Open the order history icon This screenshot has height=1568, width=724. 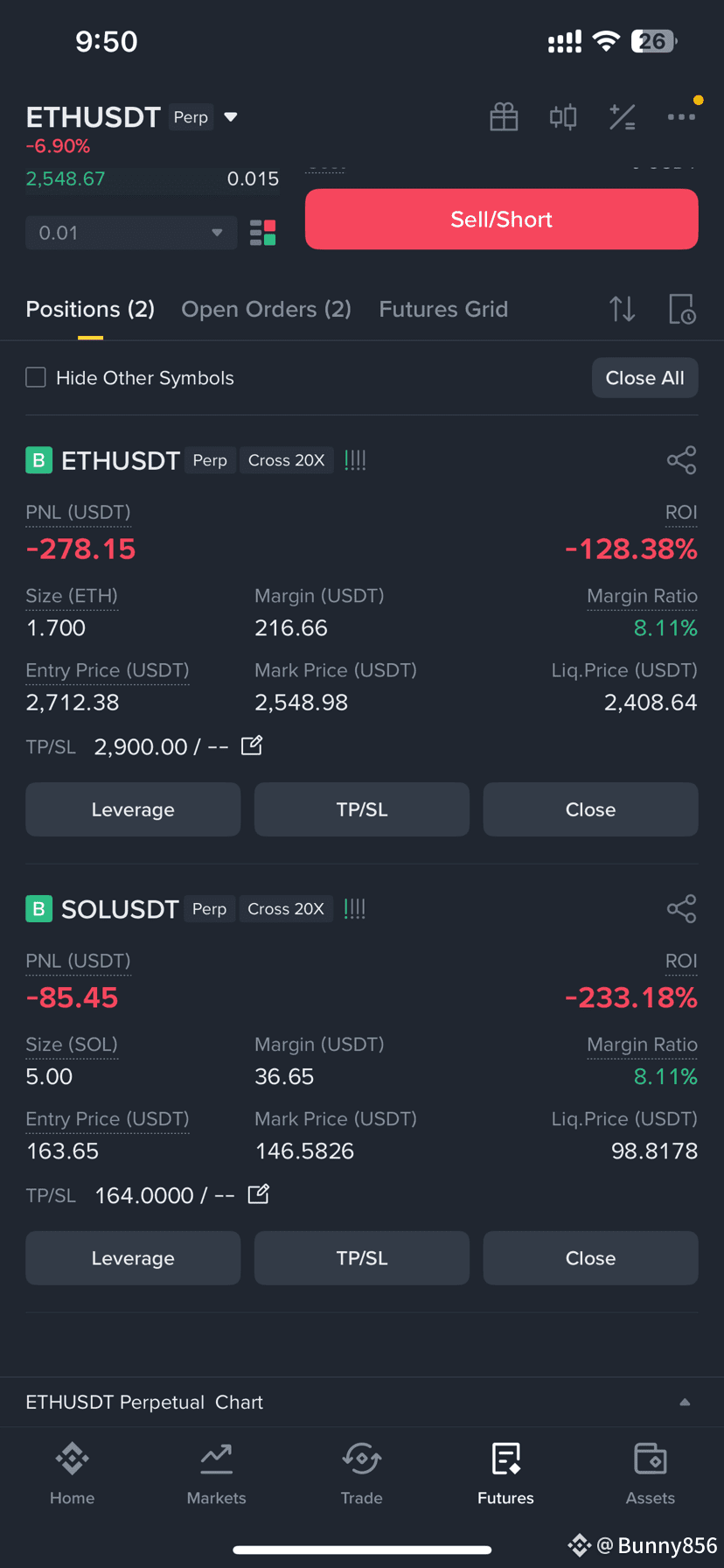tap(682, 309)
